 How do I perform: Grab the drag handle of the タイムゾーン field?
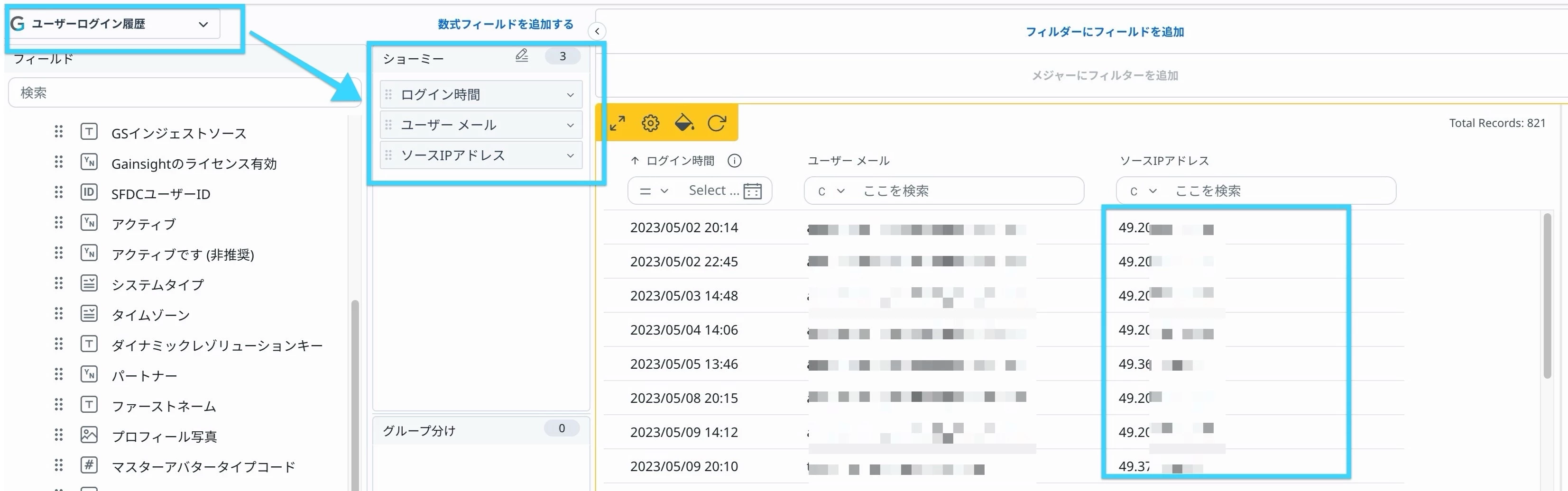pyautogui.click(x=58, y=313)
